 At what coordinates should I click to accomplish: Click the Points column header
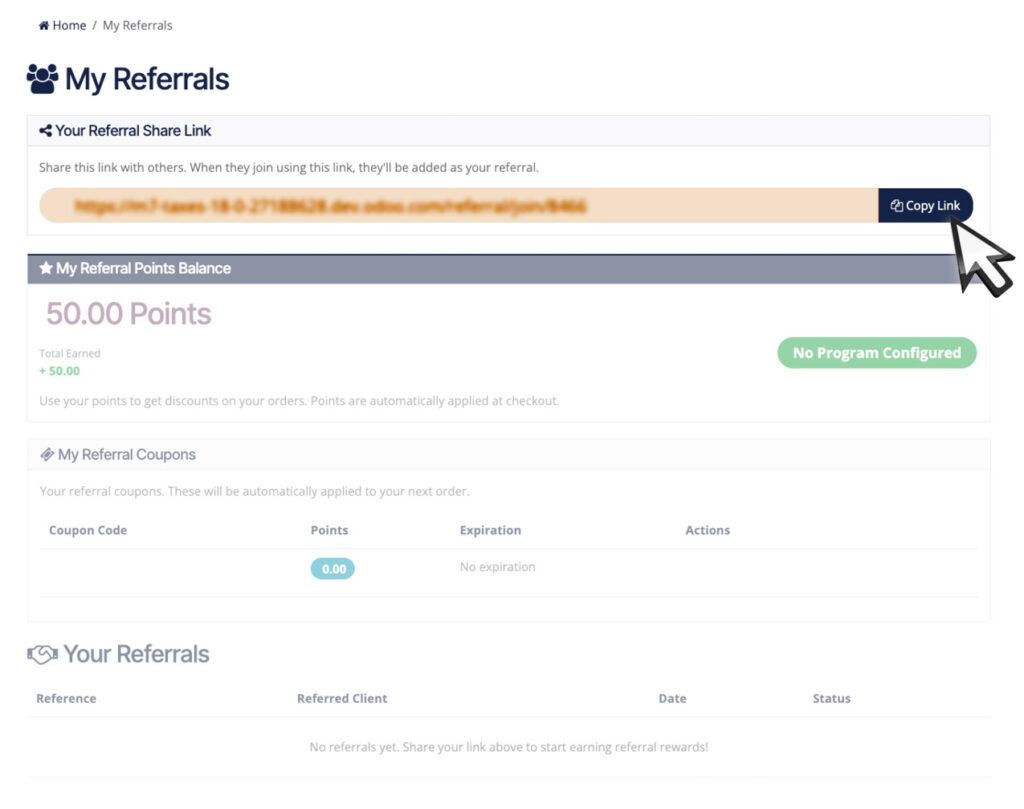(x=329, y=530)
